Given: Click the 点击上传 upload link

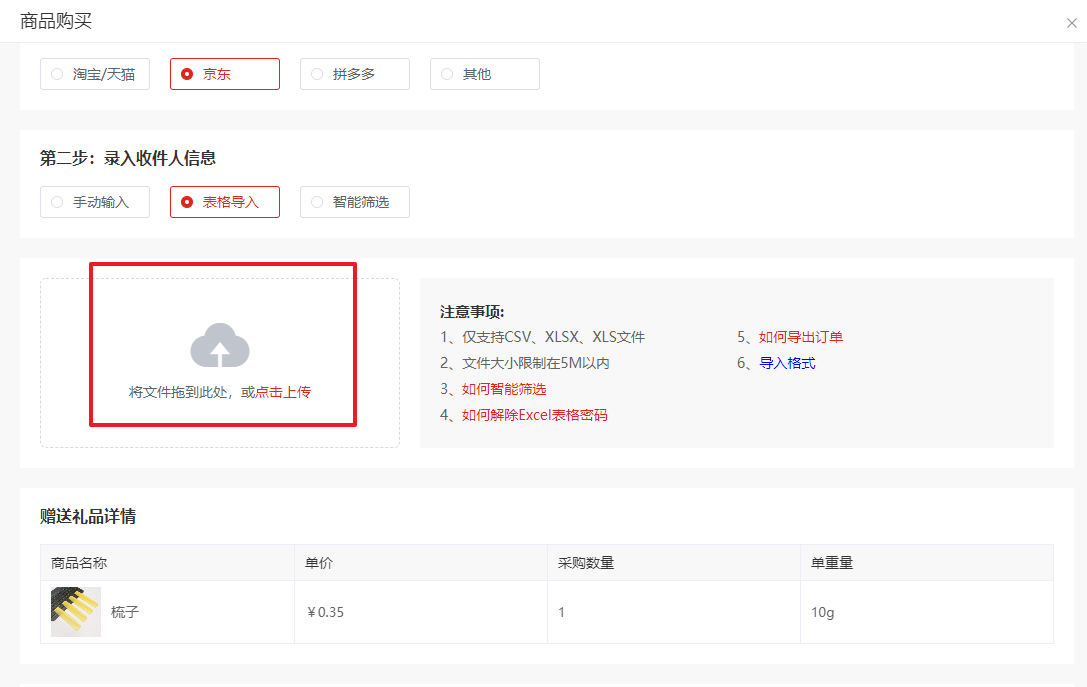Looking at the screenshot, I should 283,392.
